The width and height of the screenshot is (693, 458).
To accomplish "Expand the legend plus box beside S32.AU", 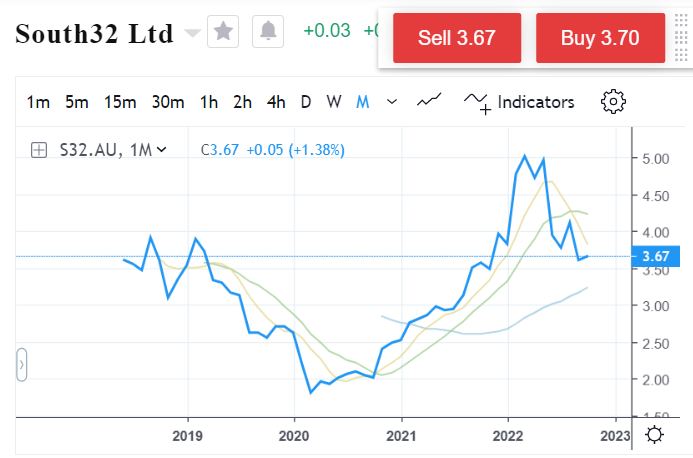I will pyautogui.click(x=39, y=150).
